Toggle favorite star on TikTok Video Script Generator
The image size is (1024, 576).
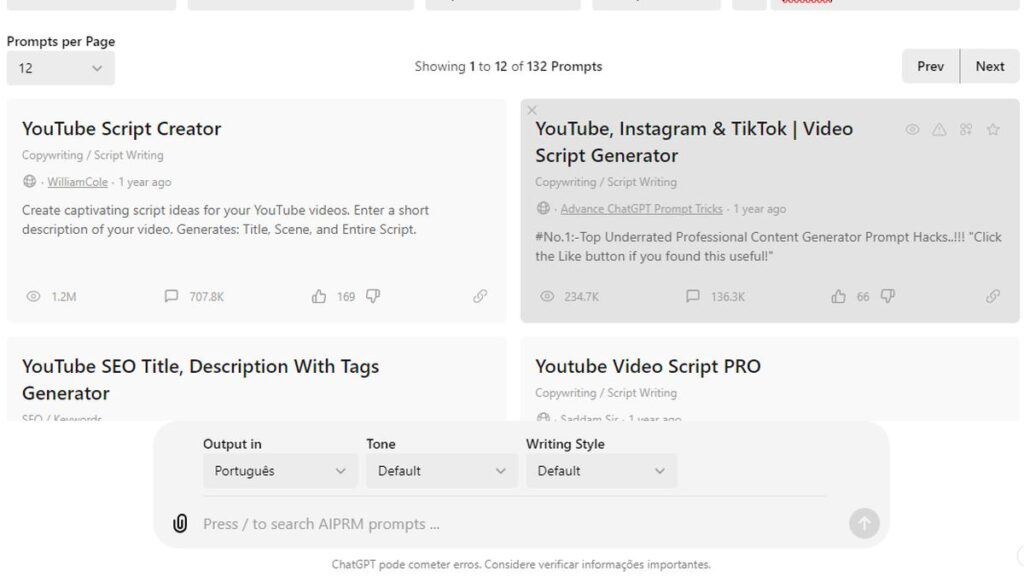[993, 129]
